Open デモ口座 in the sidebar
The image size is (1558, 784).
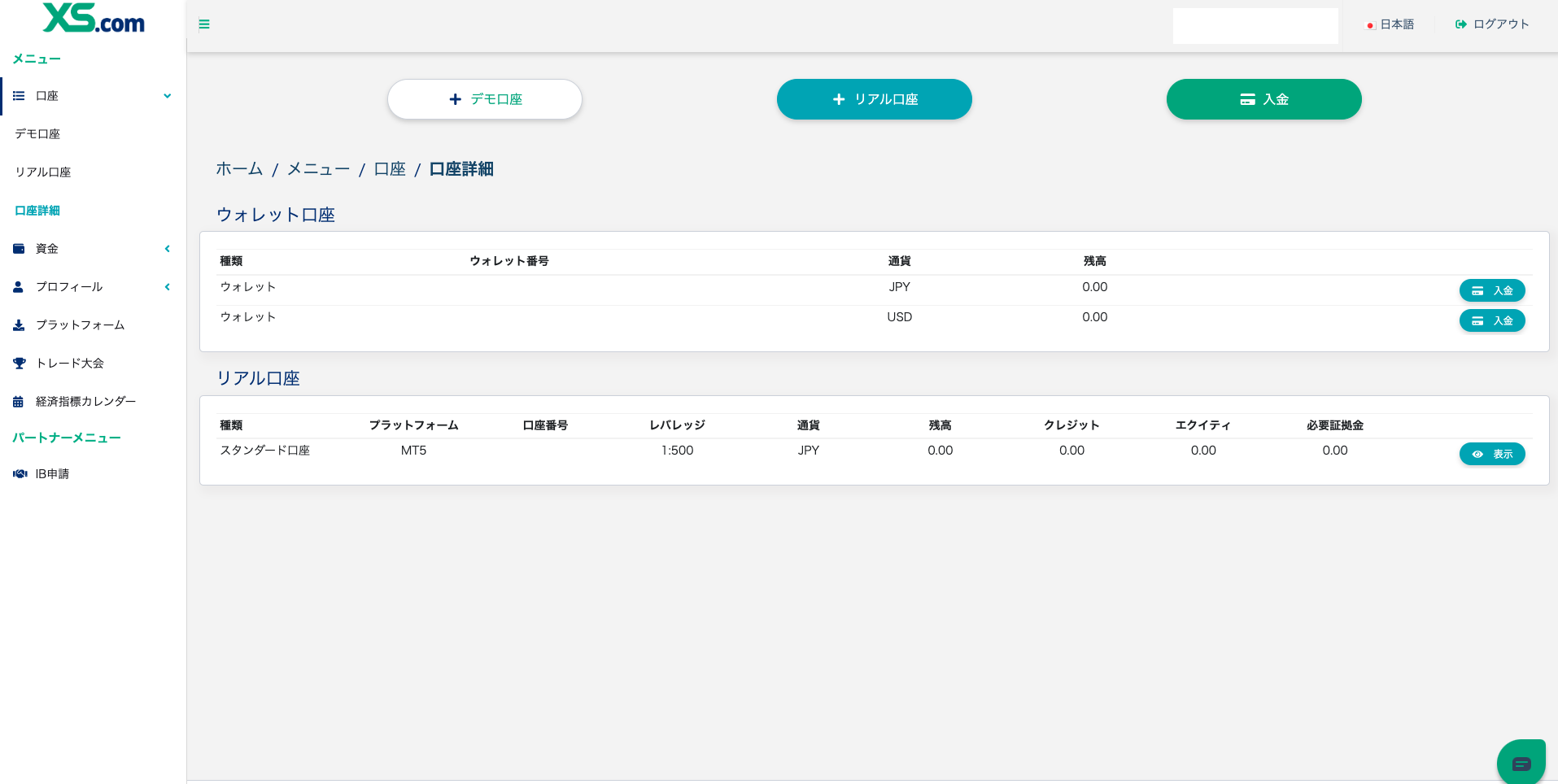(37, 134)
